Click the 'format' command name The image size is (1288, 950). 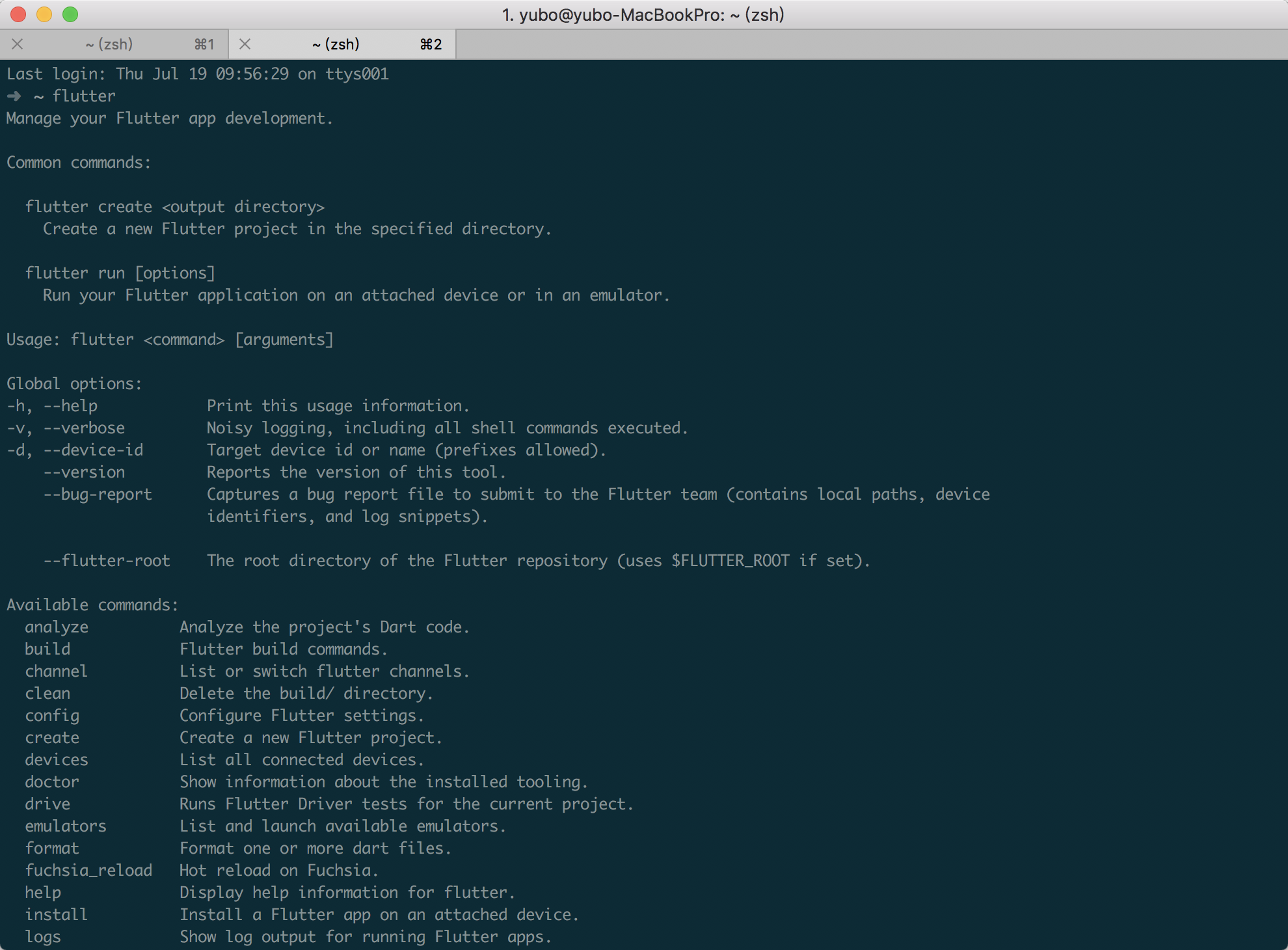click(x=52, y=848)
